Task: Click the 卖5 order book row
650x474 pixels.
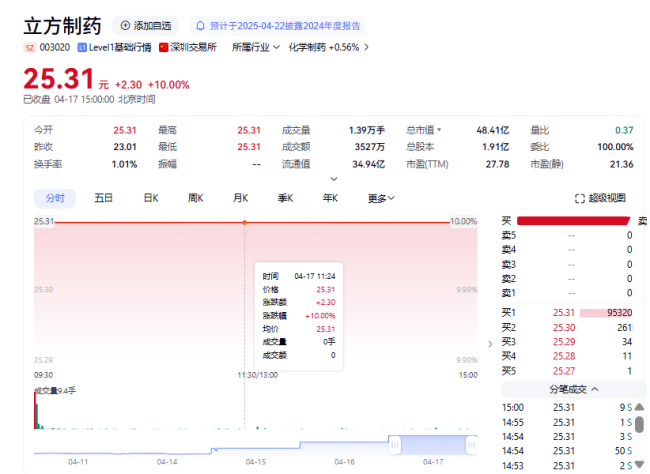Action: (x=567, y=236)
